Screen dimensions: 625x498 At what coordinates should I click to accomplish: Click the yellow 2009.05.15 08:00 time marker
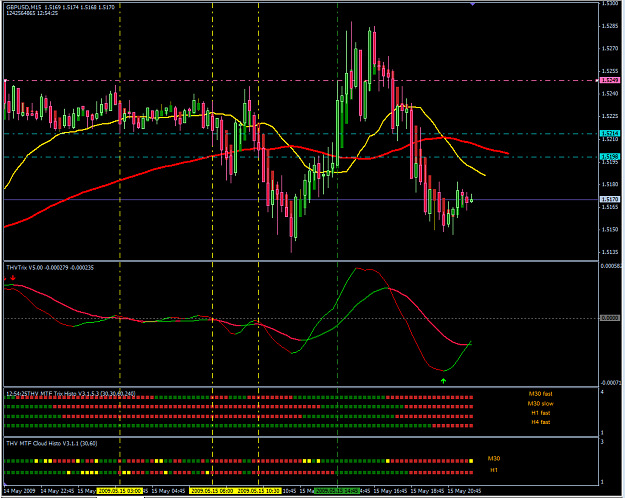pos(212,491)
